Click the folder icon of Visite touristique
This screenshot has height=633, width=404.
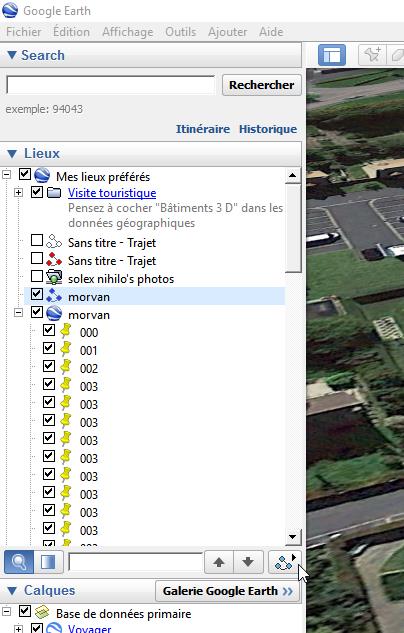click(54, 193)
